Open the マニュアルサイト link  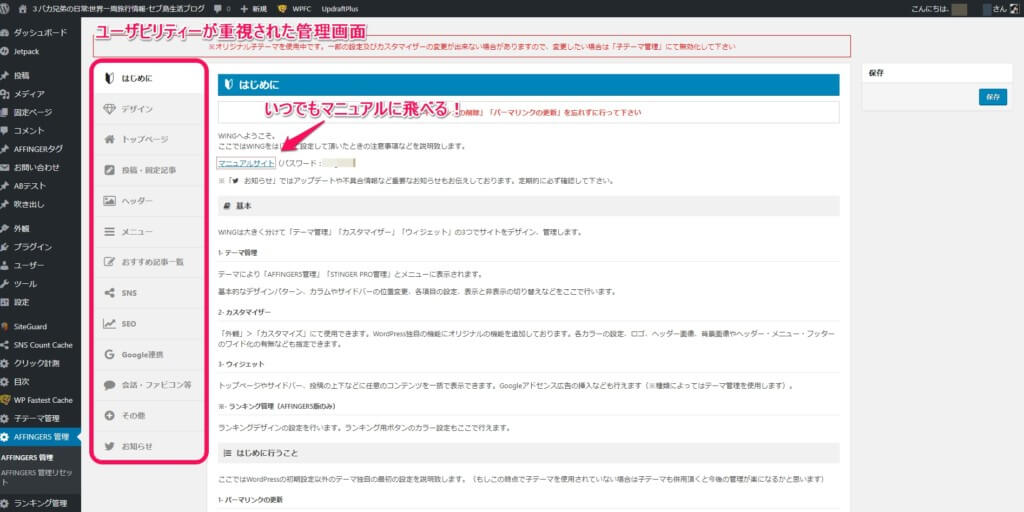tap(246, 163)
